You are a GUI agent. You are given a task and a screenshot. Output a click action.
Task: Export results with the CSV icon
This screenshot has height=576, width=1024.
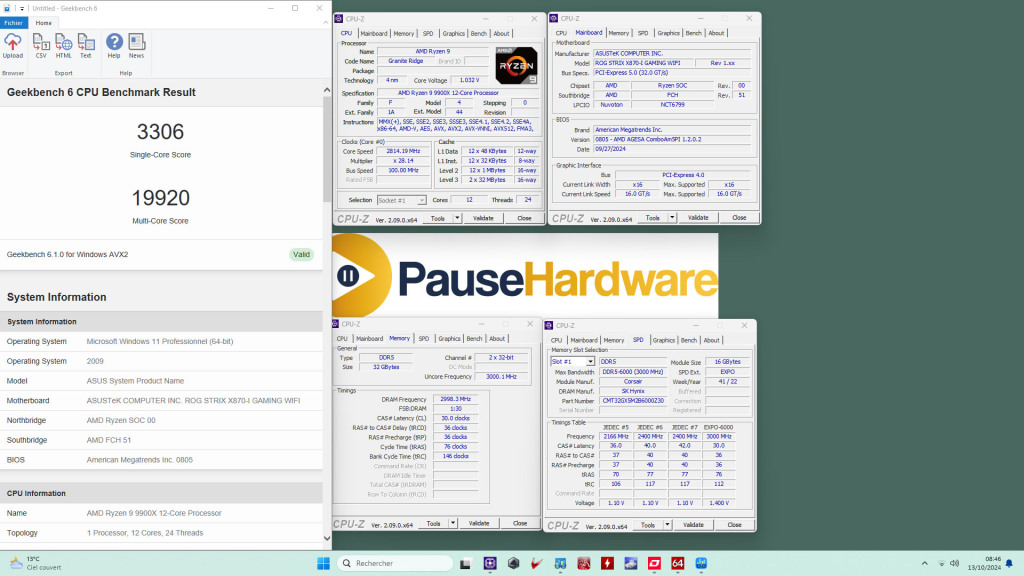coord(41,45)
